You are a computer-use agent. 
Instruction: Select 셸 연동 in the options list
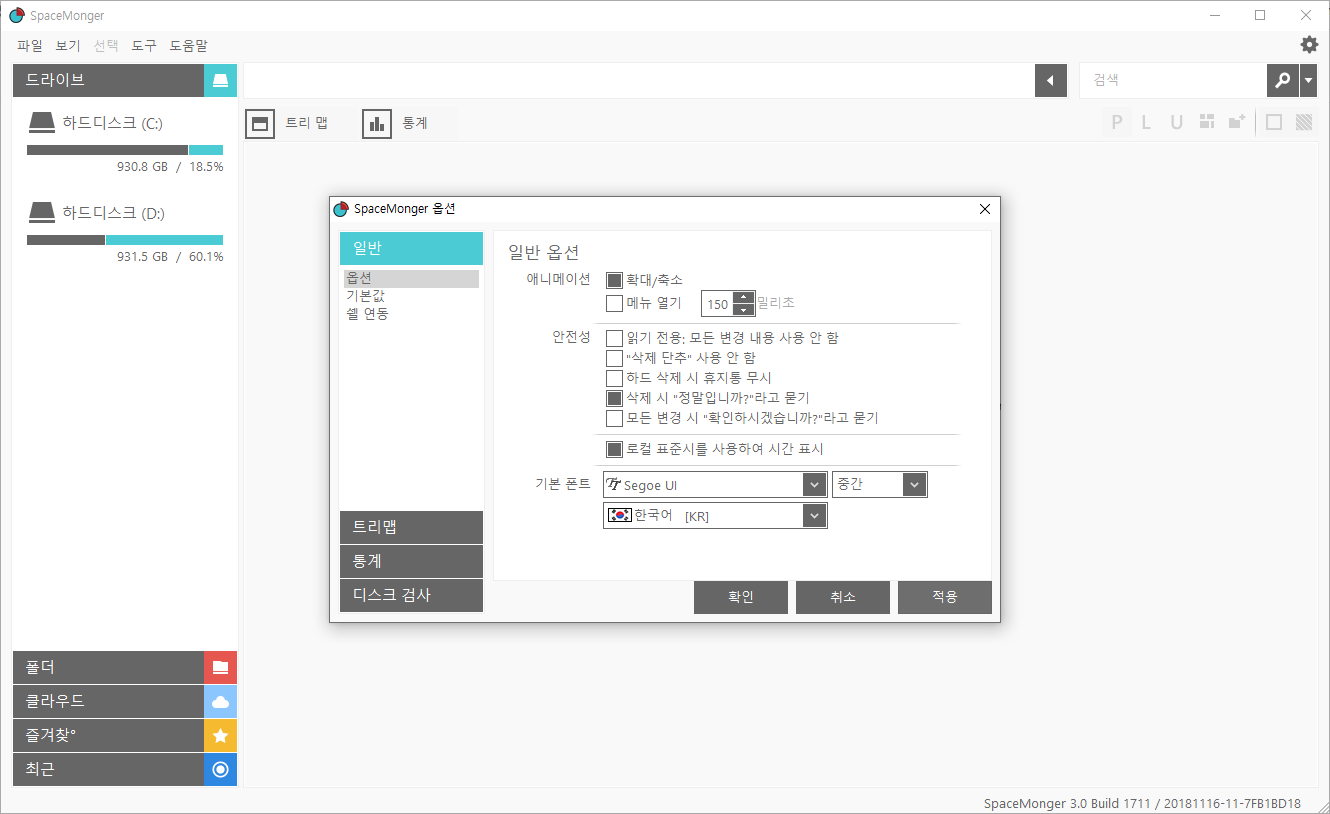pyautogui.click(x=367, y=314)
